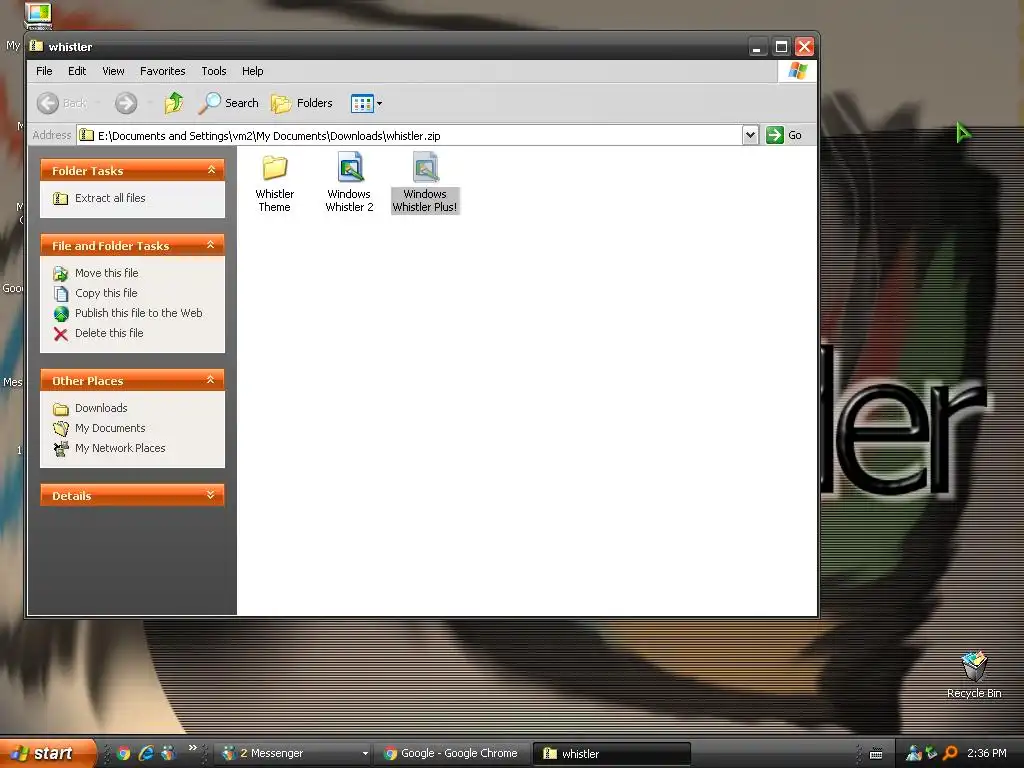Click the zip folder icon beside Extract all files
The image size is (1024, 768).
[60, 199]
